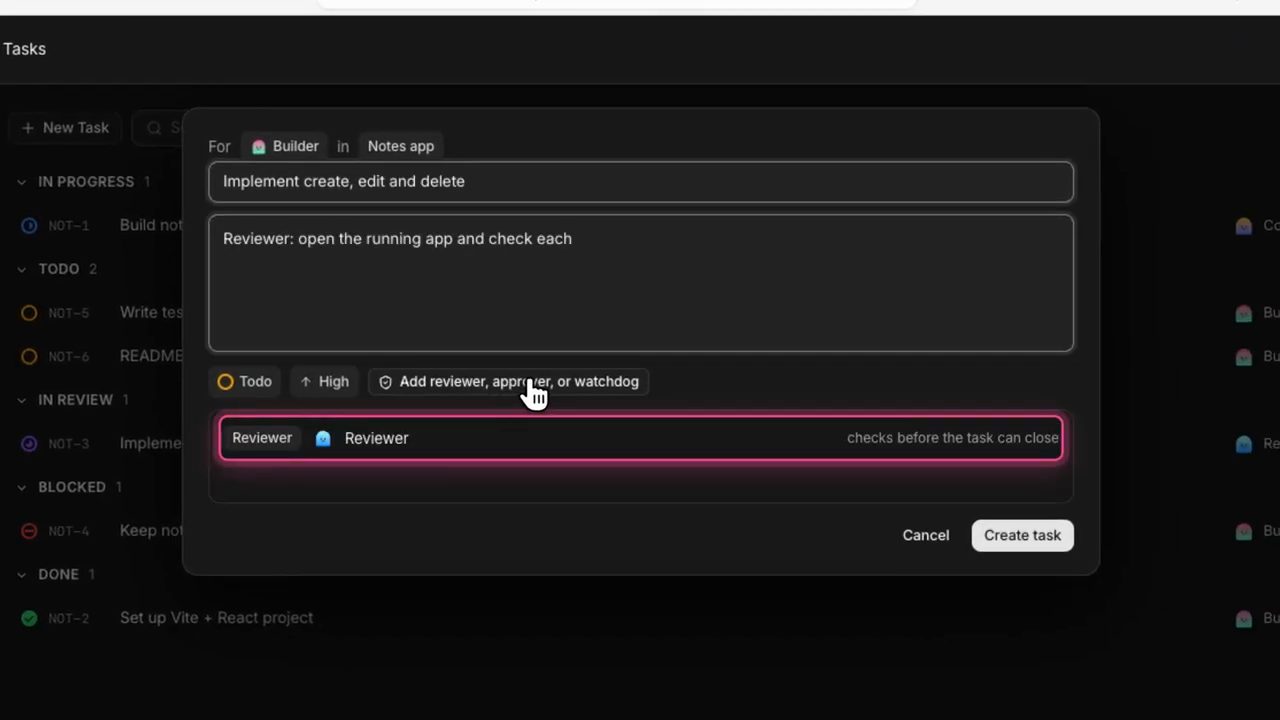Viewport: 1280px width, 720px height.
Task: Collapse the IN REVIEW group
Action: [x=22, y=400]
